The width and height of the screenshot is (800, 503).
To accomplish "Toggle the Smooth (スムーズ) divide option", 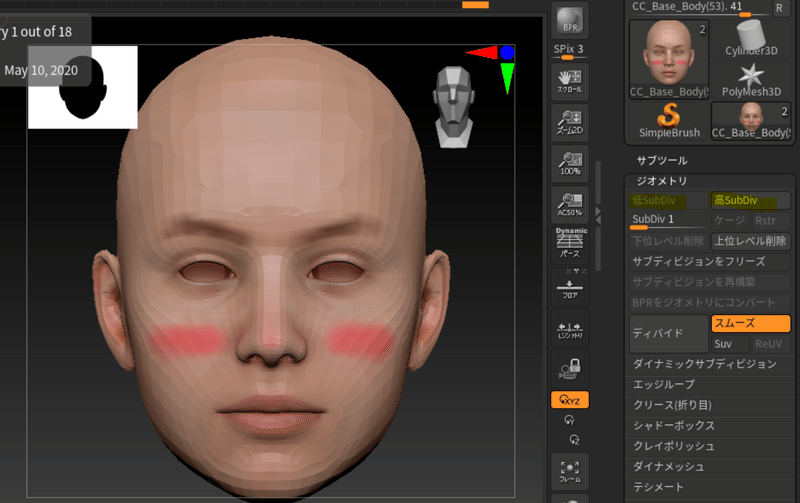I will [750, 324].
